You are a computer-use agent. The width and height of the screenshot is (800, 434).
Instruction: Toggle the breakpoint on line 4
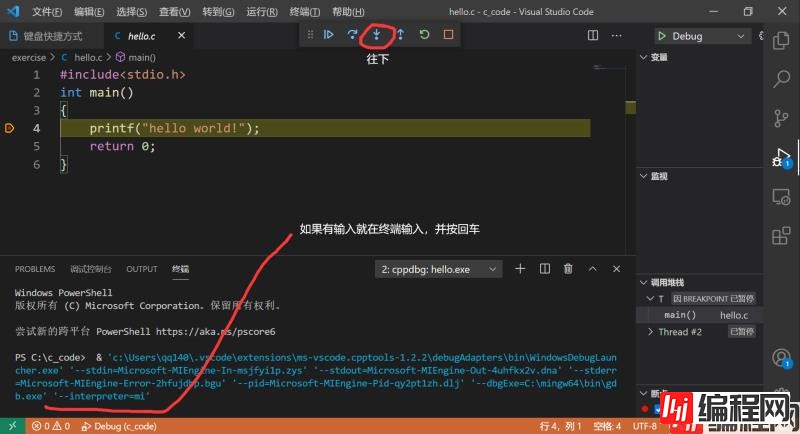point(10,128)
